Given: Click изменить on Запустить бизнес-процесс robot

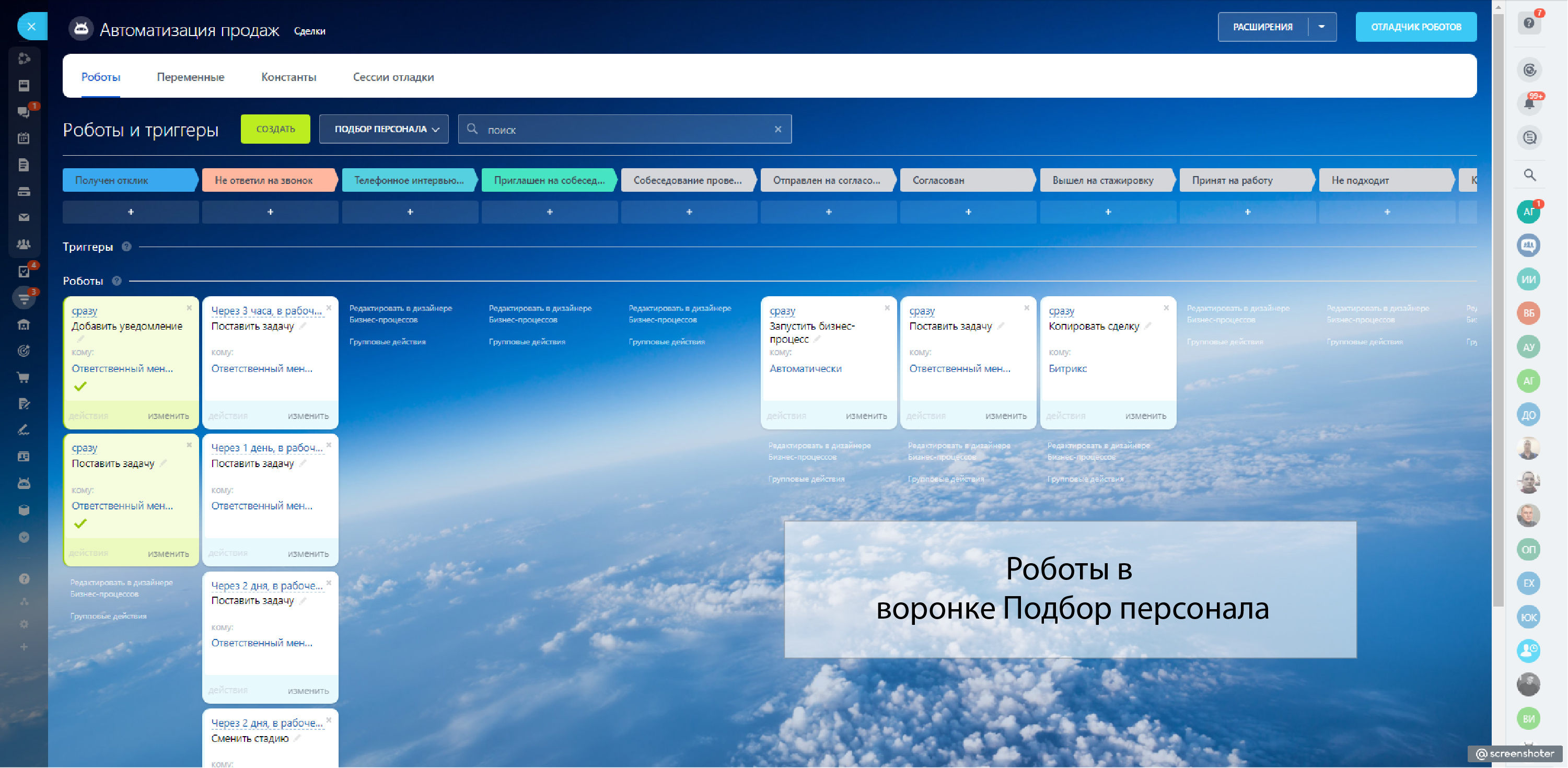Looking at the screenshot, I should pos(866,416).
